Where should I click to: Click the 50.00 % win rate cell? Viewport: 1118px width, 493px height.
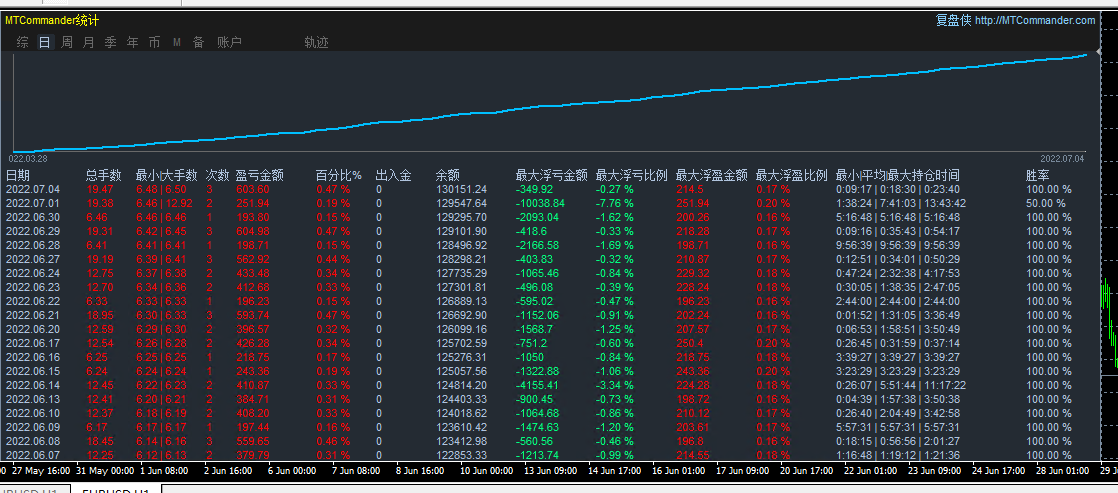(1046, 203)
